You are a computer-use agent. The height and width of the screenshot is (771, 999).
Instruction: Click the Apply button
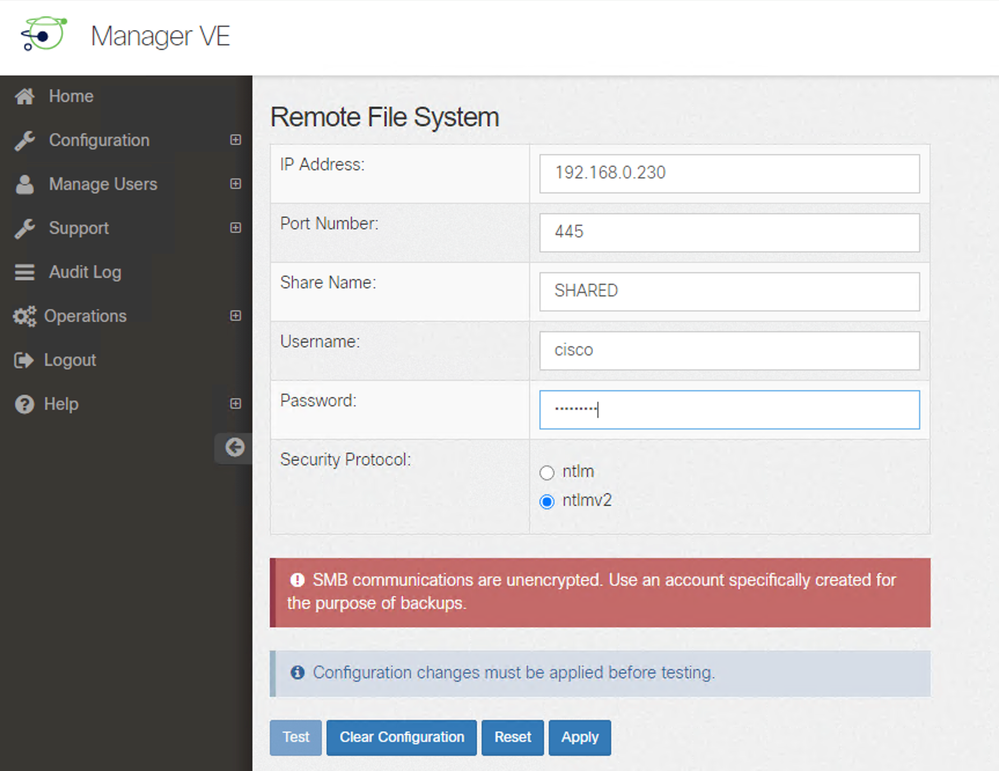point(580,737)
